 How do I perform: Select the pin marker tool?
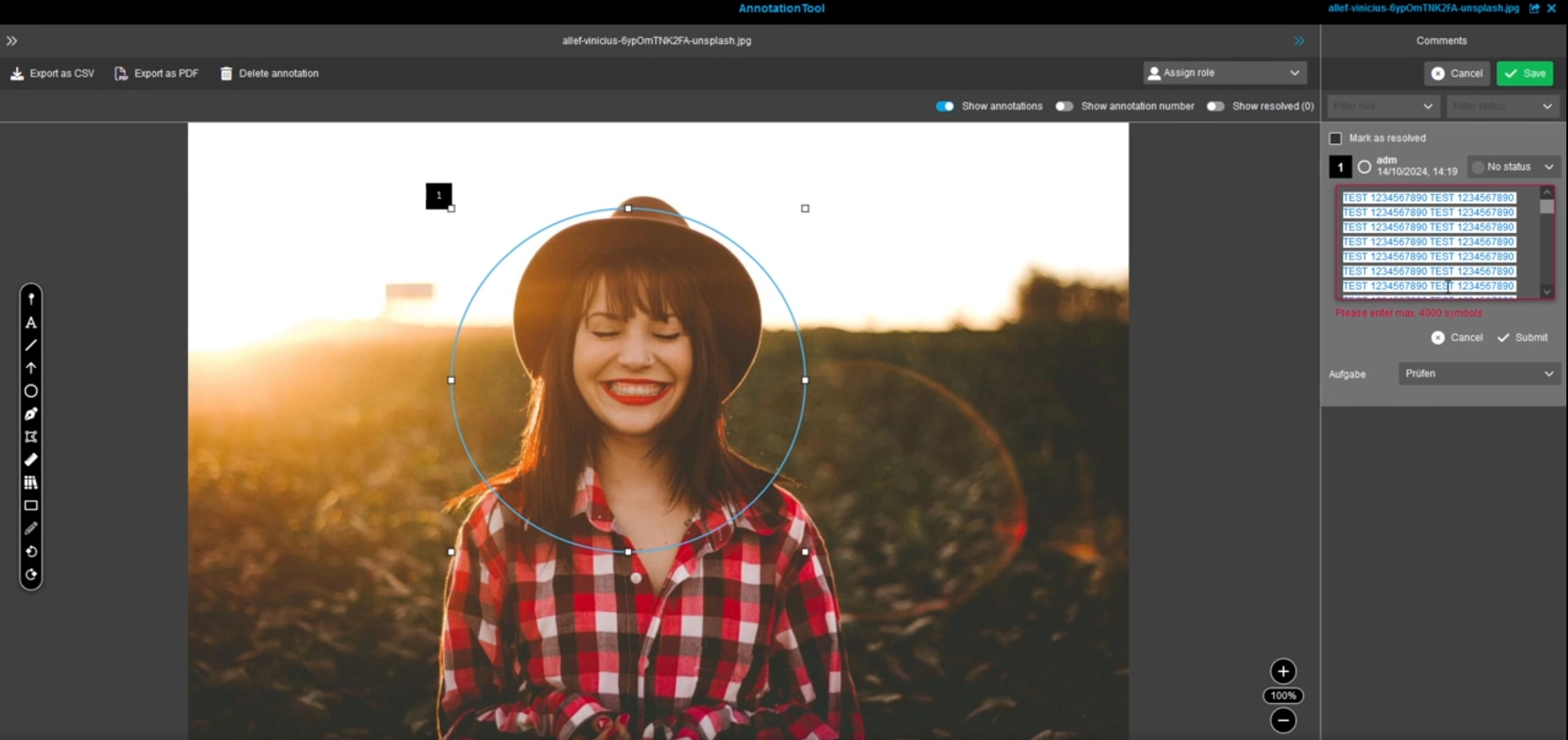[31, 299]
